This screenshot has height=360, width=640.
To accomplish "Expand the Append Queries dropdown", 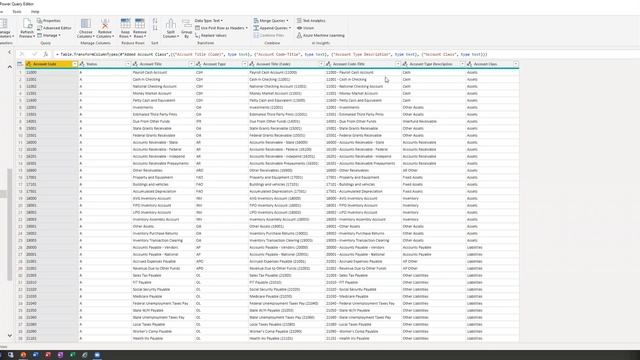I will (x=290, y=28).
